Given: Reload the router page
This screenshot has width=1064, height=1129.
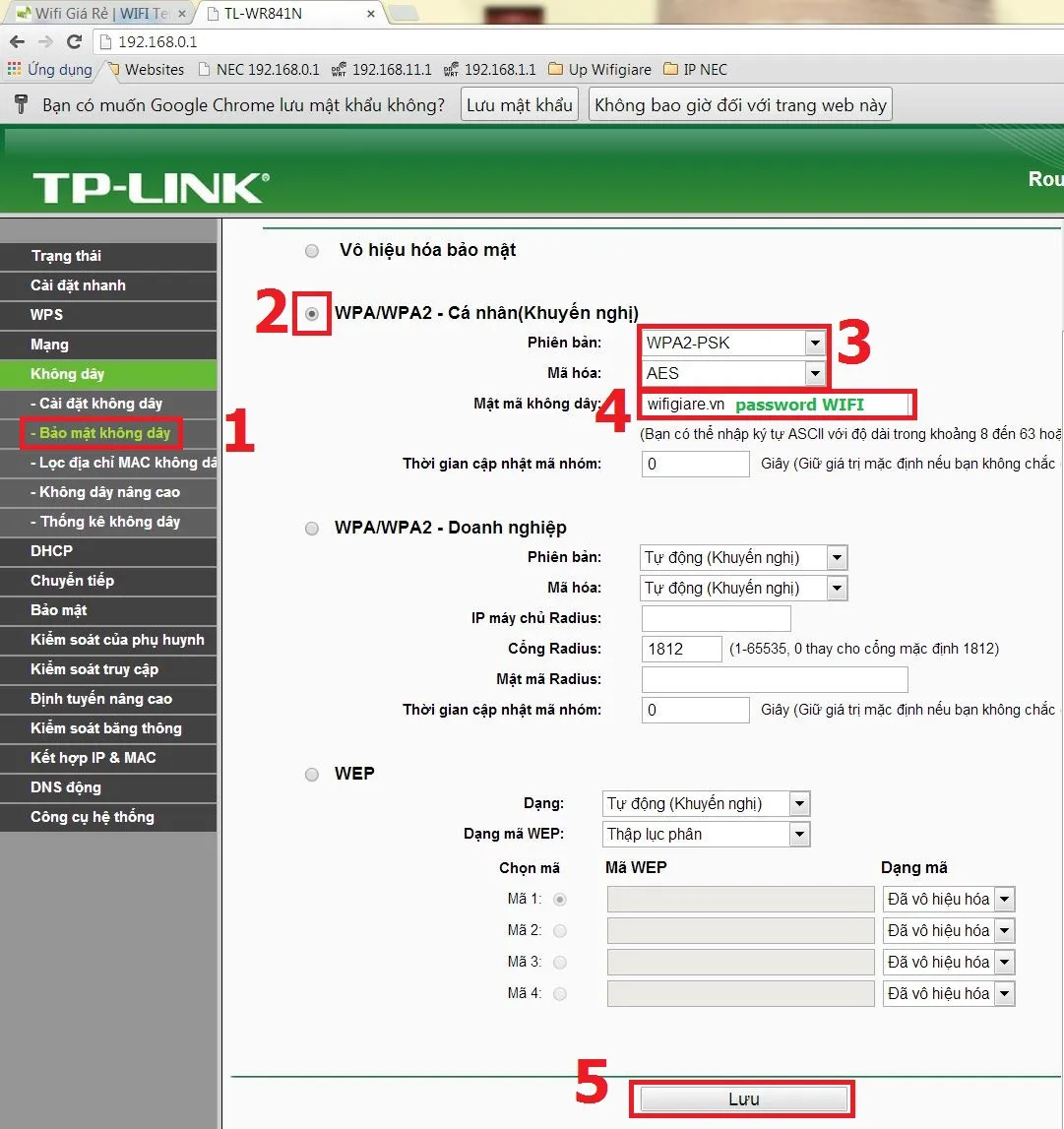Looking at the screenshot, I should (74, 41).
